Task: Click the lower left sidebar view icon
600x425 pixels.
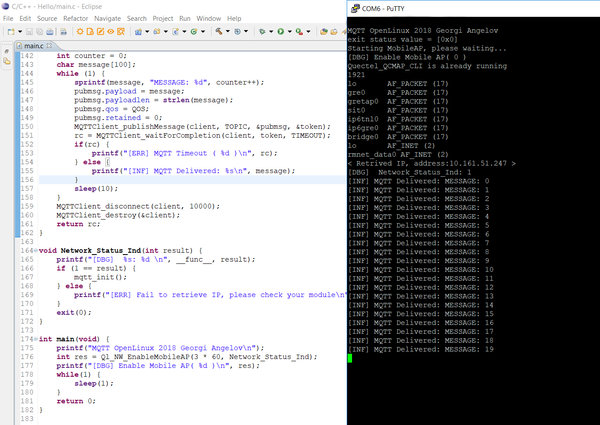Action: [7, 61]
